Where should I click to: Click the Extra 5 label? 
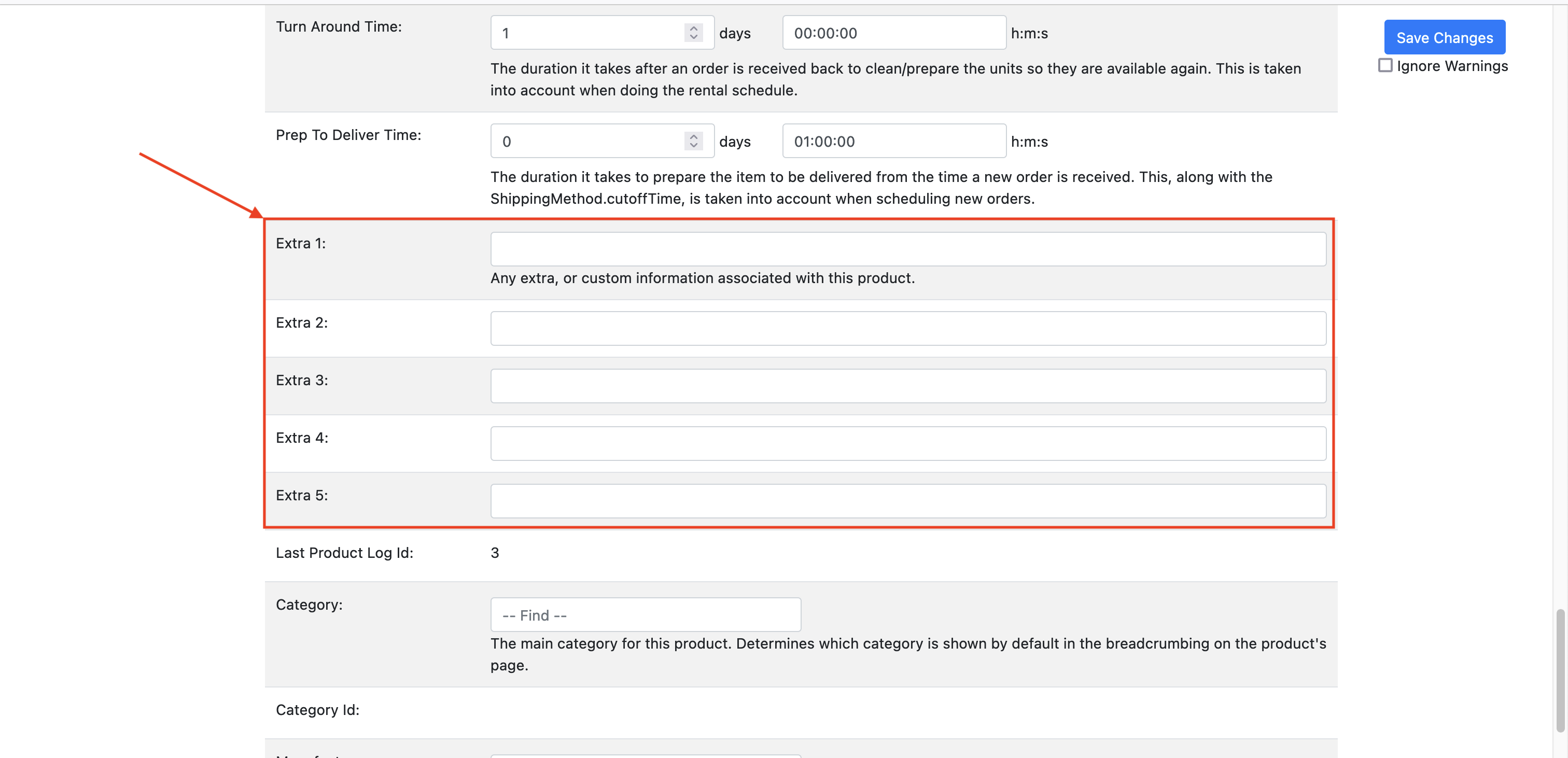pos(302,496)
